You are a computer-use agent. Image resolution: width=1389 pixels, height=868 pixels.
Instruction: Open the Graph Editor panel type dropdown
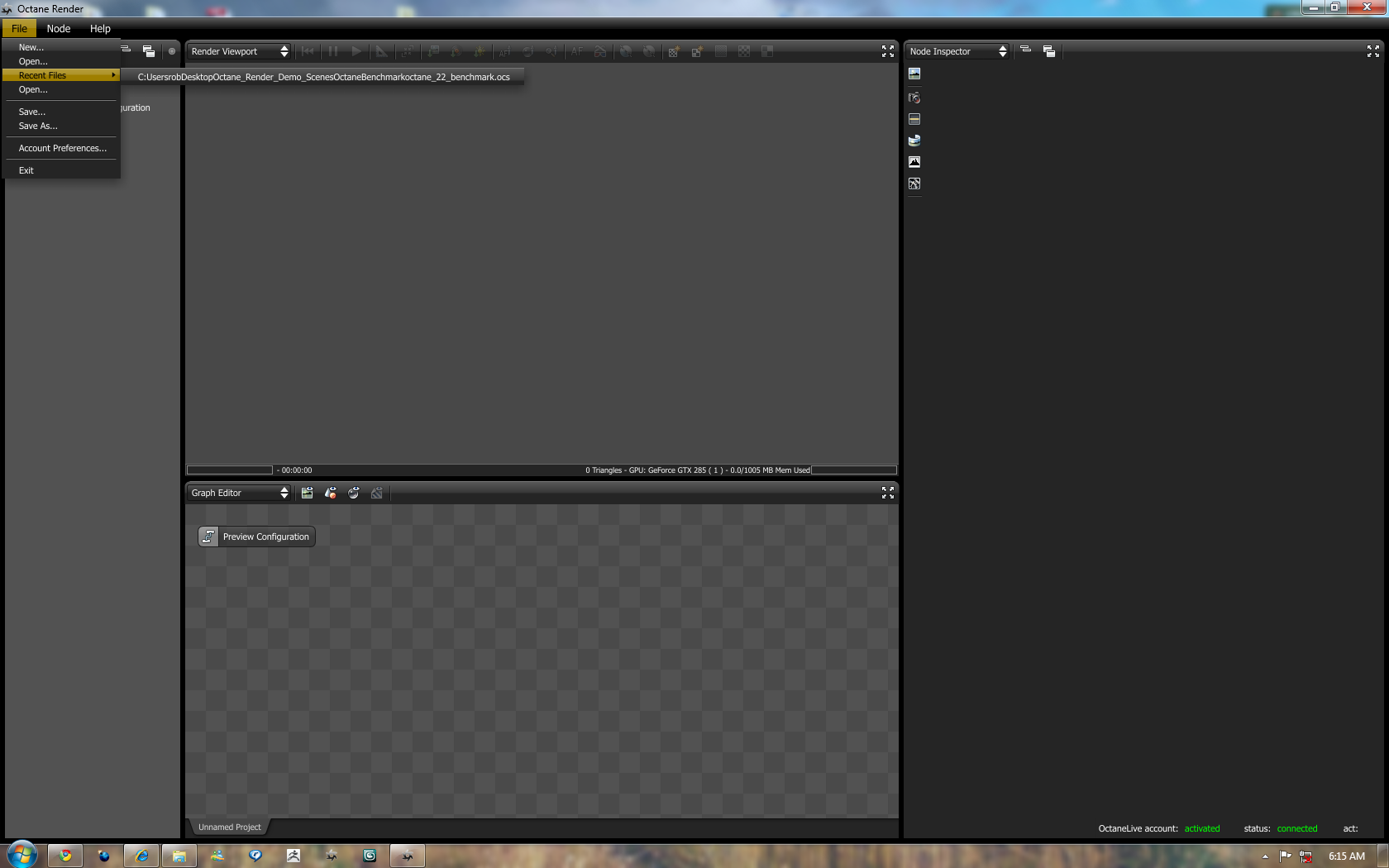click(239, 493)
